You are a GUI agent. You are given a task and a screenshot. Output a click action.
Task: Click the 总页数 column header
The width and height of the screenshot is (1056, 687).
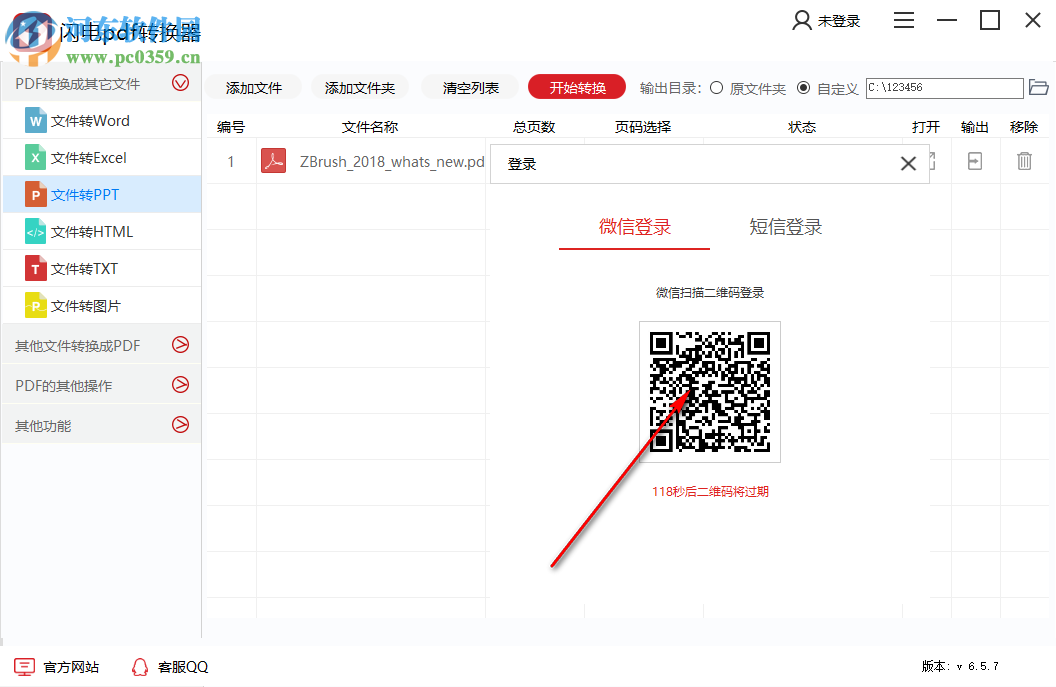point(534,127)
